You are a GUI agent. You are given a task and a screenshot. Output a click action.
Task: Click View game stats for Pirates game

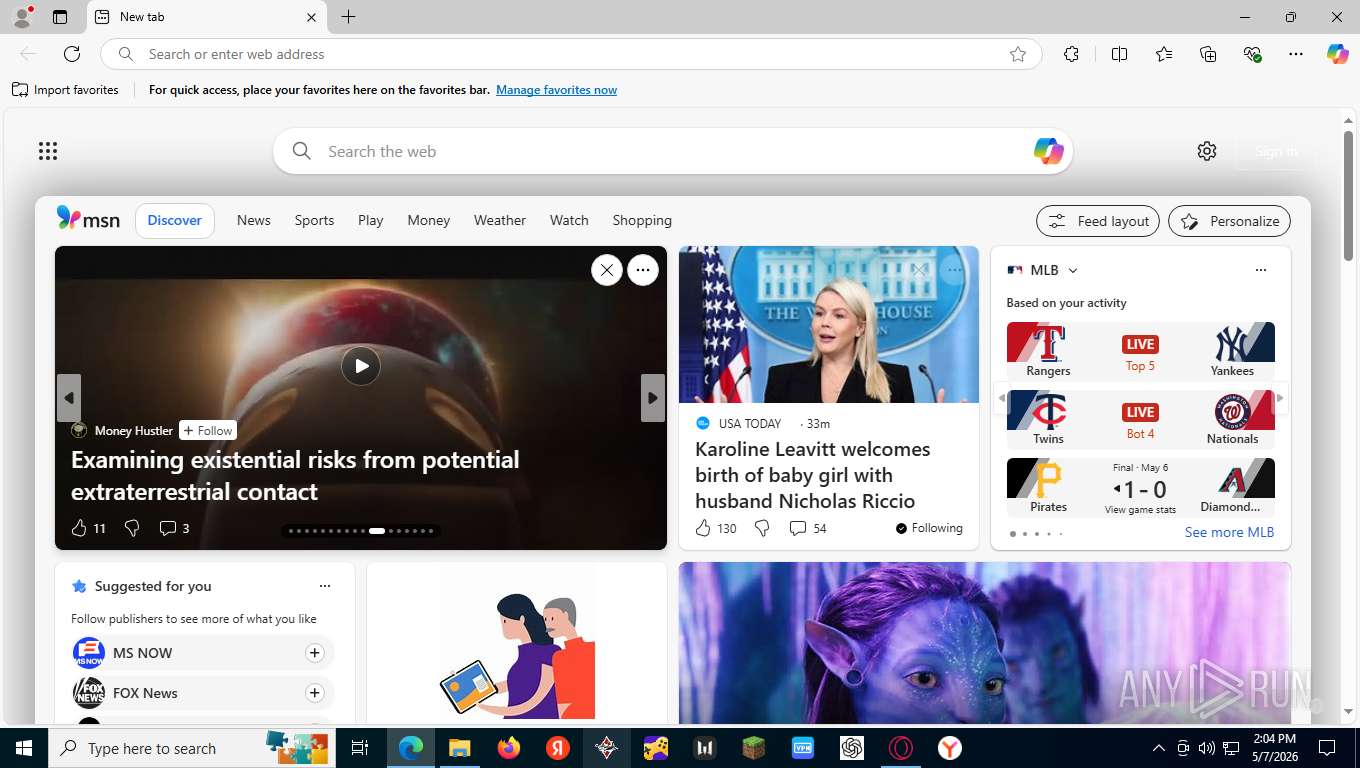click(x=1140, y=510)
